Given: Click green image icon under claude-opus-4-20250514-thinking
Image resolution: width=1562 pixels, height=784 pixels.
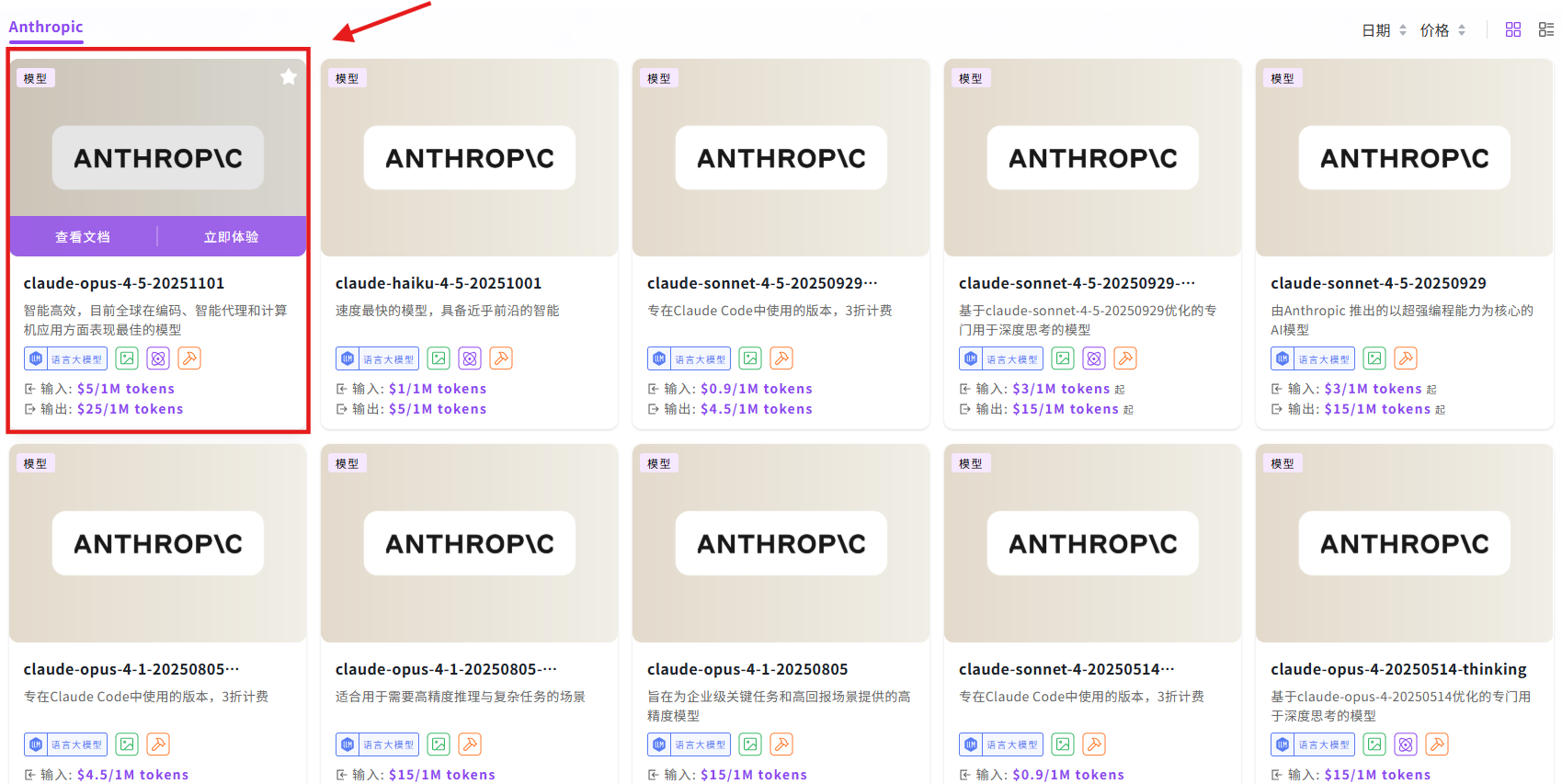Looking at the screenshot, I should pyautogui.click(x=1374, y=744).
